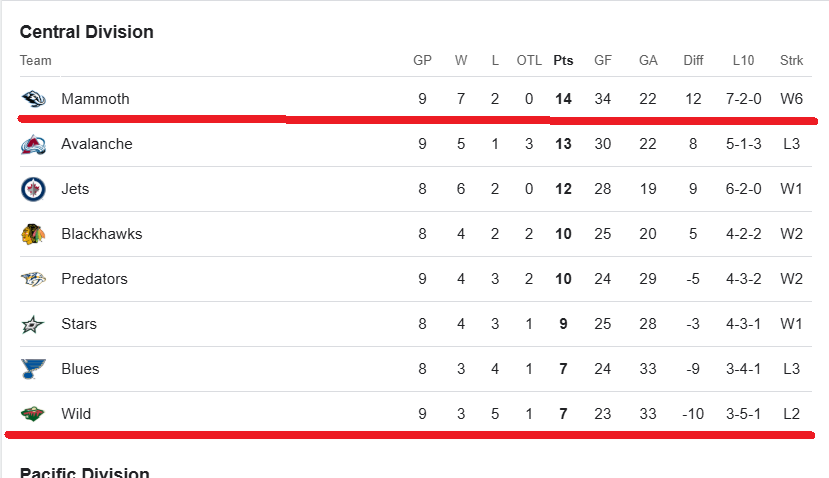Select the Blackhawks team name
This screenshot has height=478, width=829.
[x=101, y=234]
